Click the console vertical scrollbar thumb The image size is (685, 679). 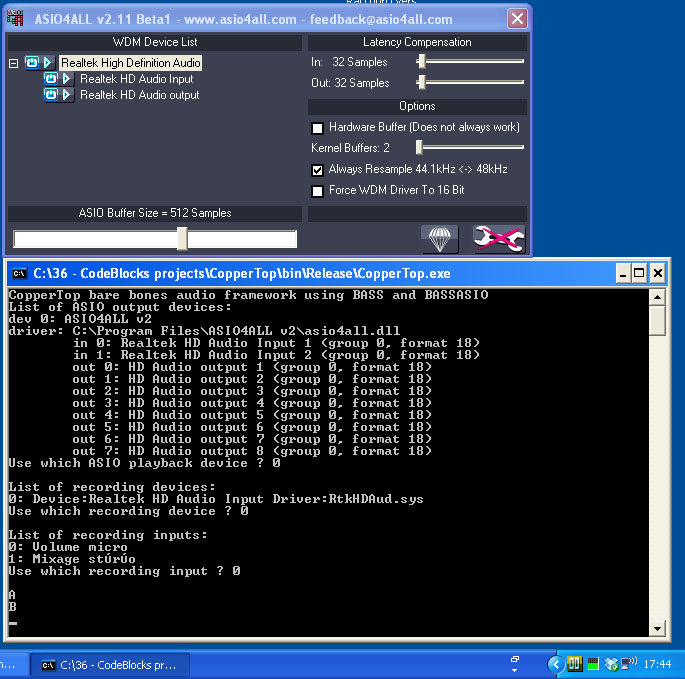coord(657,321)
